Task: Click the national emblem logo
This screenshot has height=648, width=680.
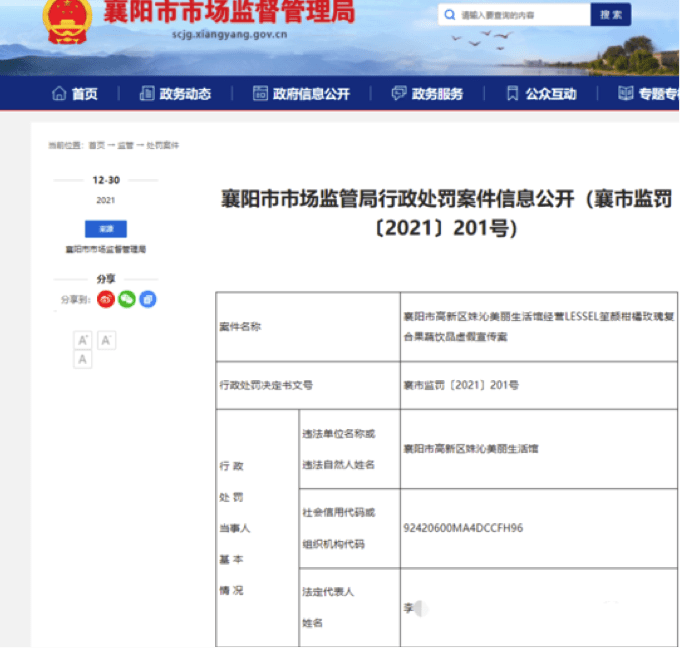Action: click(66, 20)
